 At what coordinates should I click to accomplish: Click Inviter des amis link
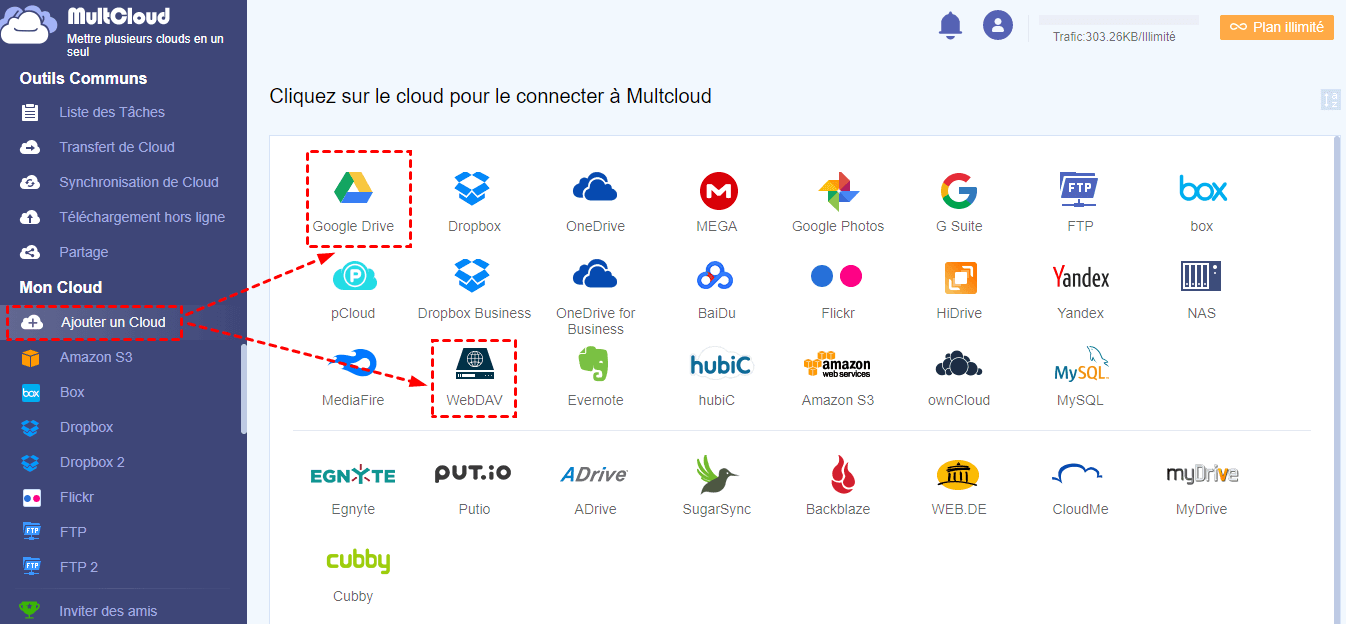(108, 611)
